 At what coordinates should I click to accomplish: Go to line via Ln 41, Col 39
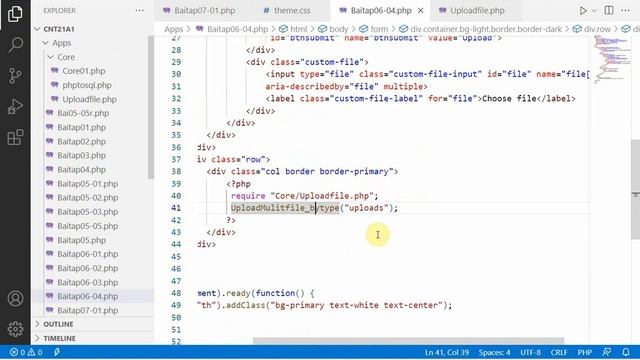pos(447,352)
